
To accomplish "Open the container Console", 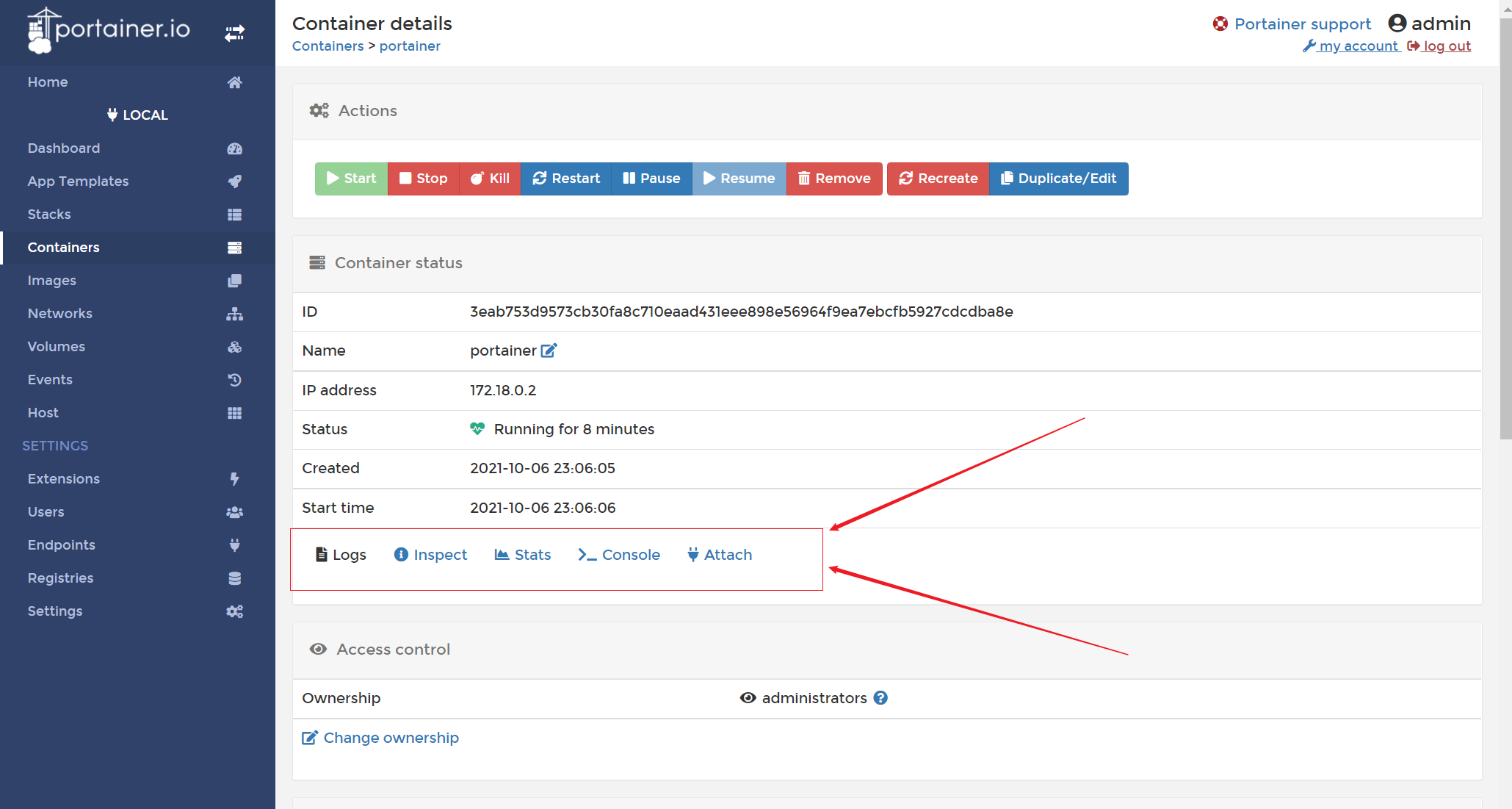I will click(x=619, y=555).
